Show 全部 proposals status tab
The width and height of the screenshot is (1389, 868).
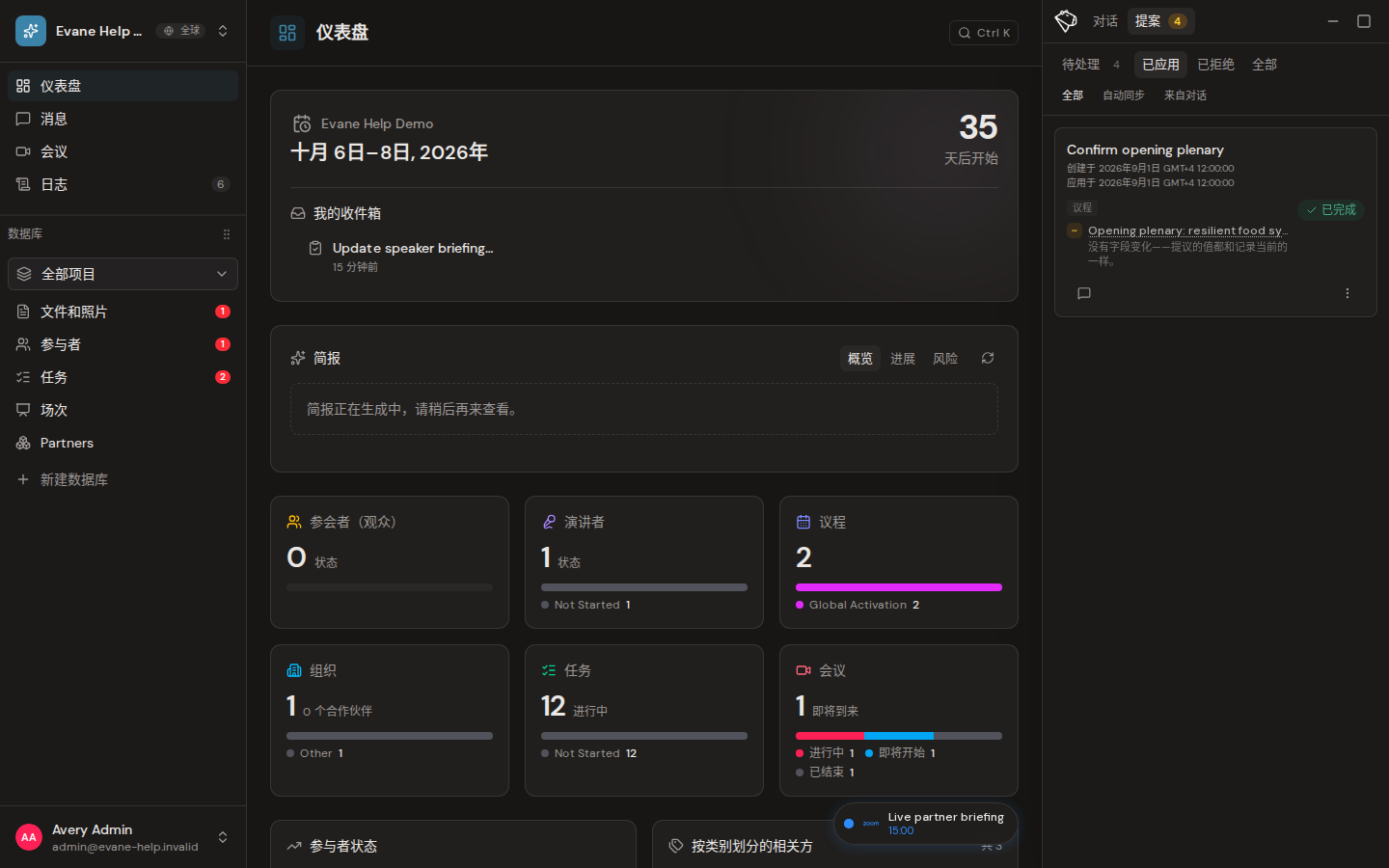1265,65
